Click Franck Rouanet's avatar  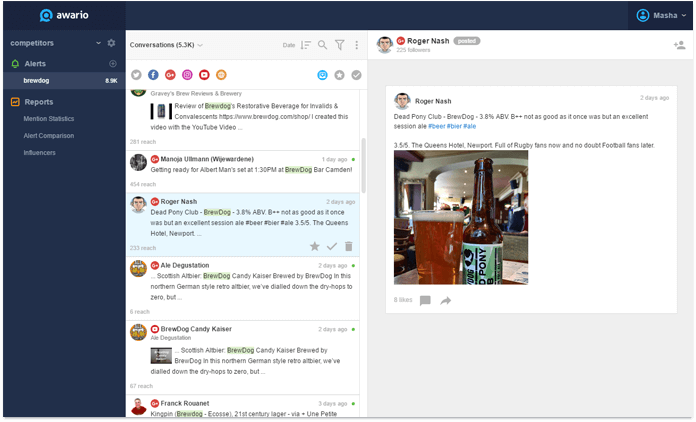pyautogui.click(x=138, y=406)
